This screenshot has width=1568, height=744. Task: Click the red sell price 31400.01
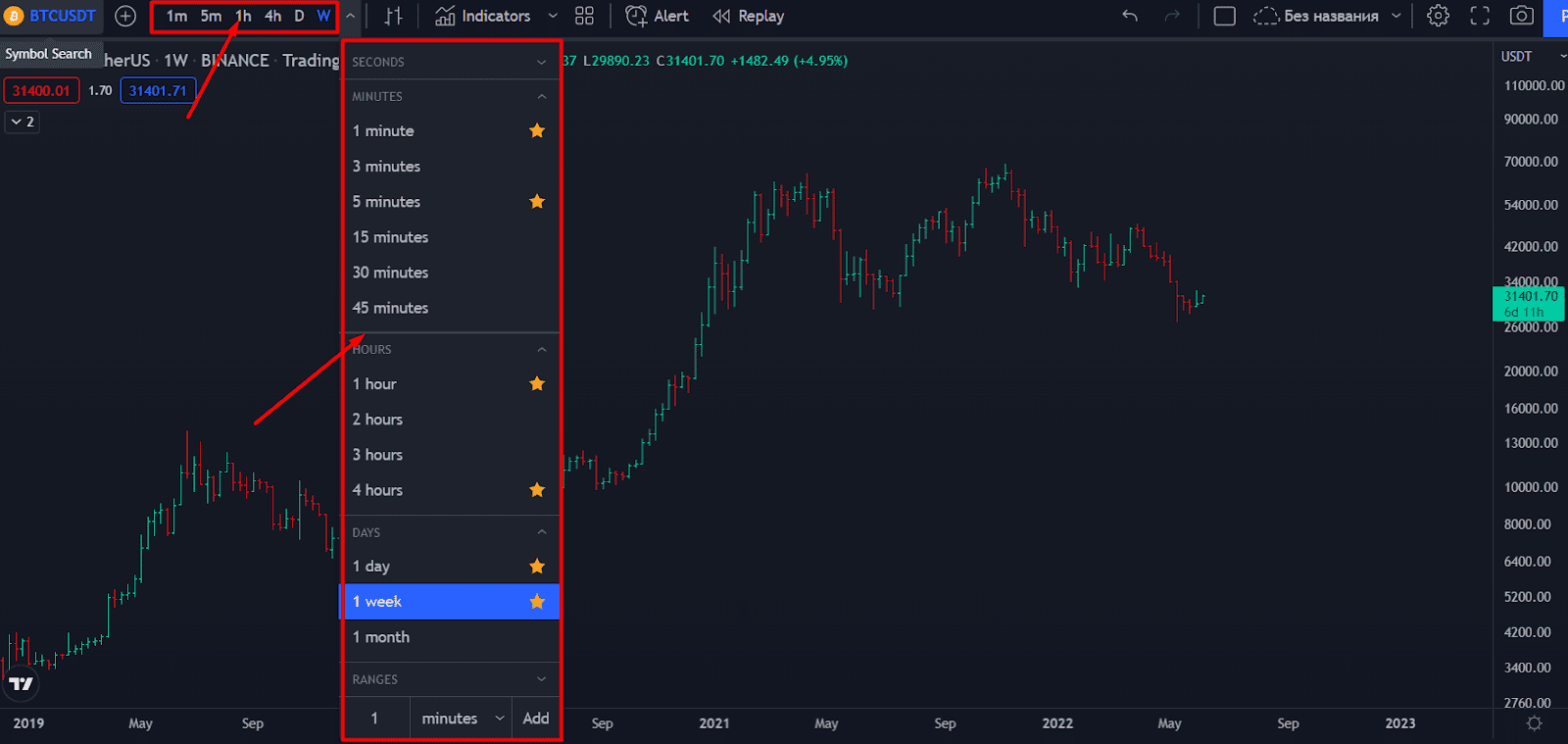coord(41,90)
